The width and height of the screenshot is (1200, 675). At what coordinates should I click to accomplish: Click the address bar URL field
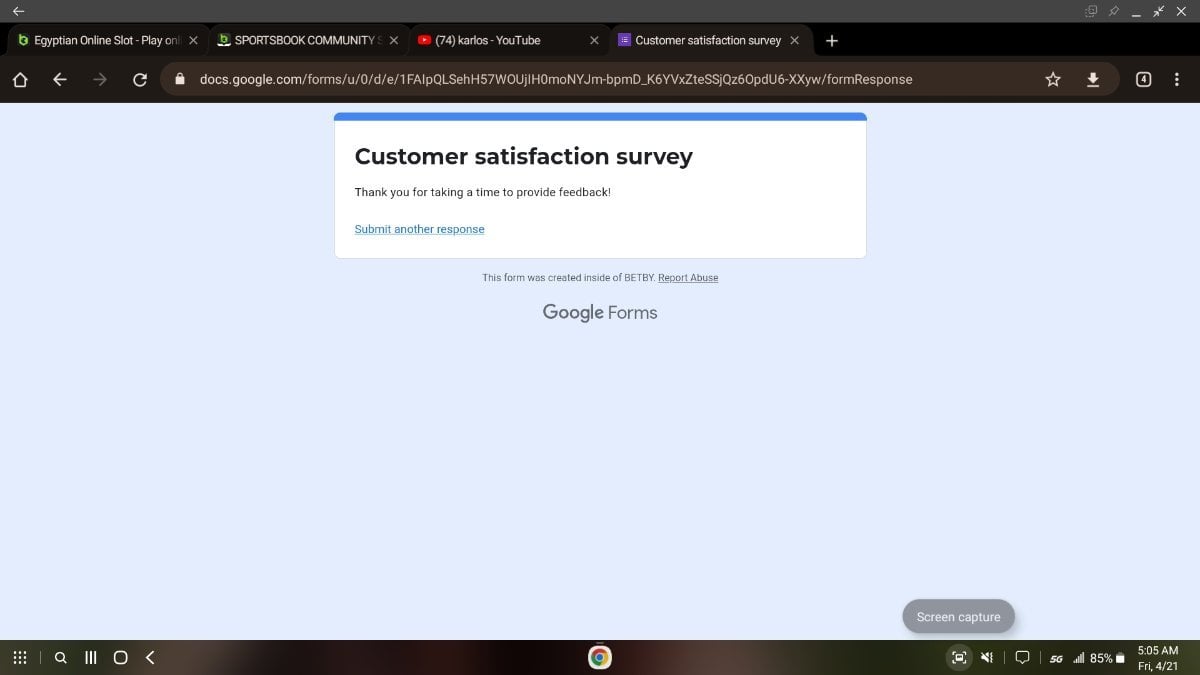coord(555,80)
